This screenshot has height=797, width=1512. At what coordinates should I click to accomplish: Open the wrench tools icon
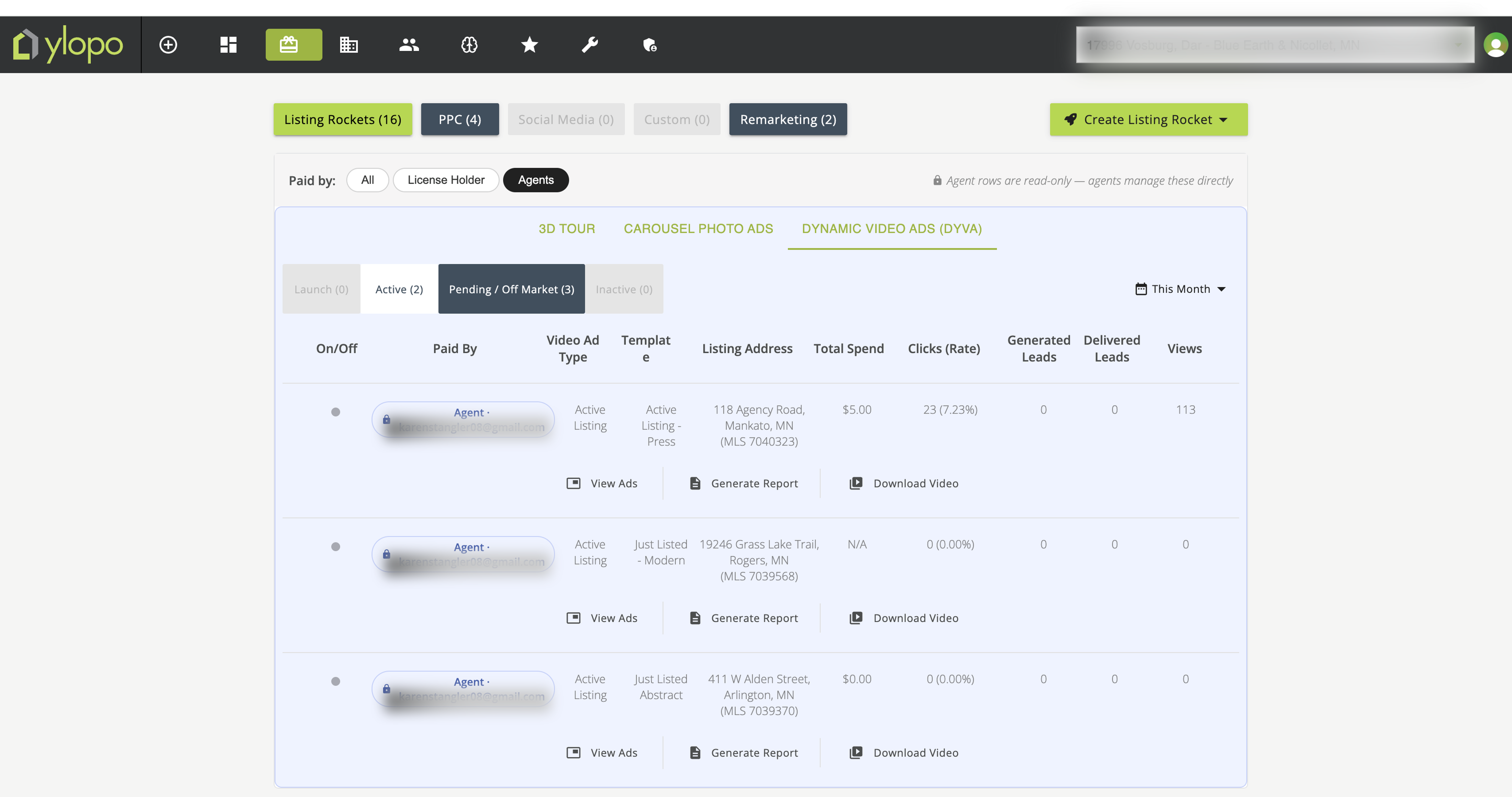coord(590,45)
